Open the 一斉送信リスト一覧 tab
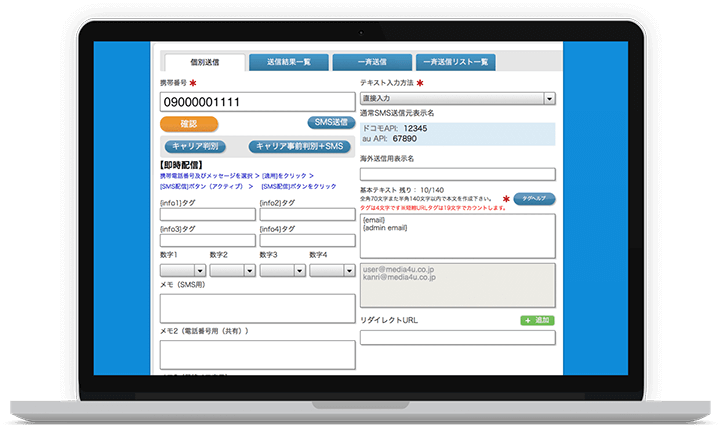This screenshot has height=428, width=720. 456,62
